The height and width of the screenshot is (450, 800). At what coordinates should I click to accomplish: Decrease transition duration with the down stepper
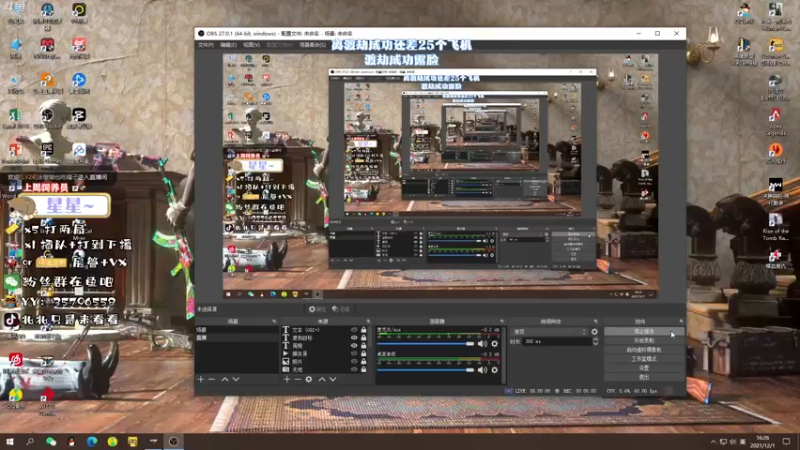point(595,344)
